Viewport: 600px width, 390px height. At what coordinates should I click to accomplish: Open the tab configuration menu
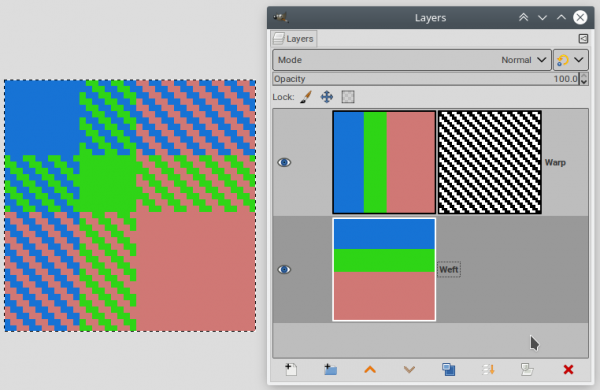click(x=583, y=39)
